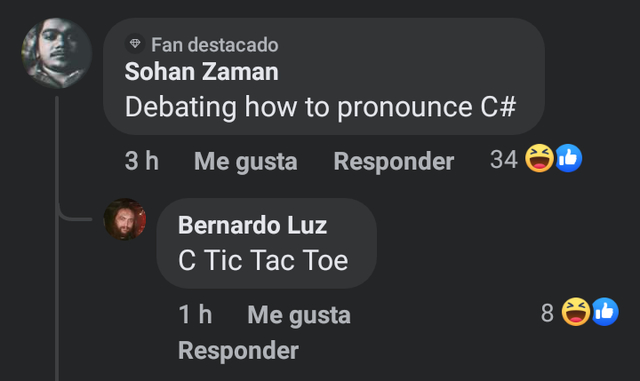Click the Fan destacado label text
640x381 pixels.
tap(215, 45)
